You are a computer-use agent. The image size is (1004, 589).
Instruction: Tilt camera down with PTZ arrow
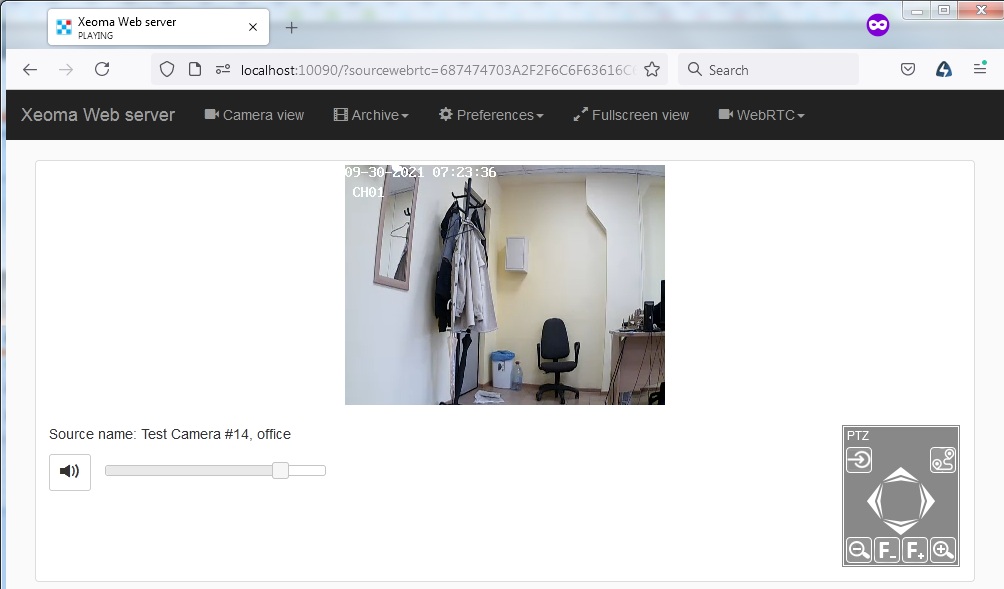(x=901, y=528)
